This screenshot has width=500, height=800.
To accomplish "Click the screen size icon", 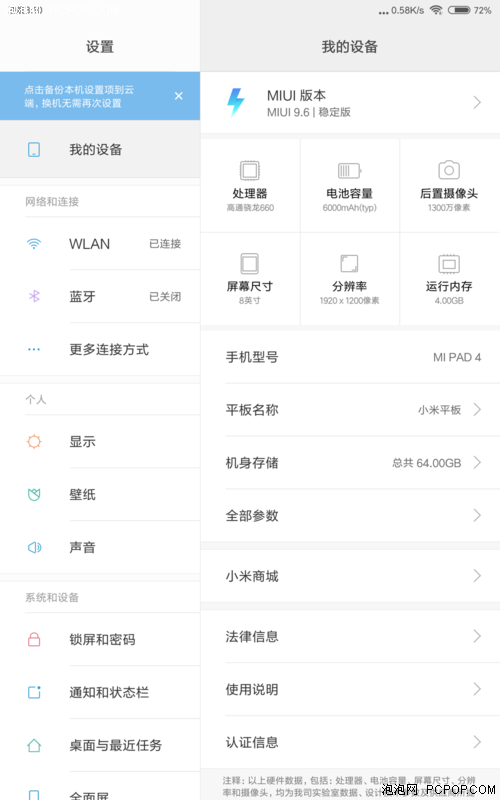I will [249, 264].
